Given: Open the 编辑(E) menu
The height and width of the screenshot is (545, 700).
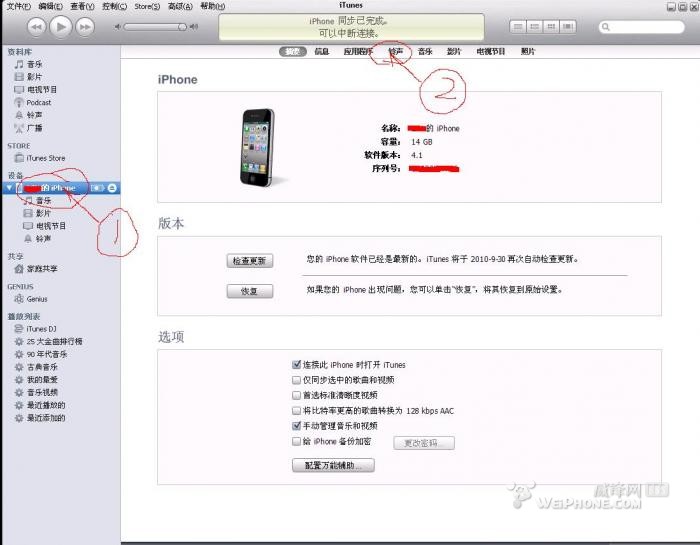Looking at the screenshot, I should point(50,6).
